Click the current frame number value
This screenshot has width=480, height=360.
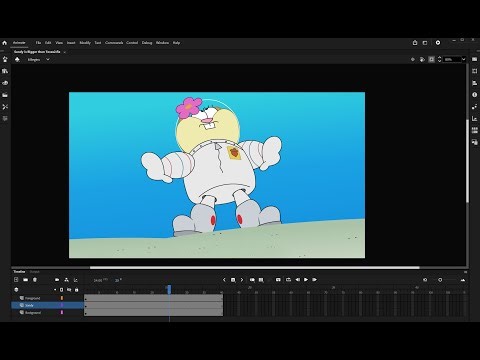118,280
